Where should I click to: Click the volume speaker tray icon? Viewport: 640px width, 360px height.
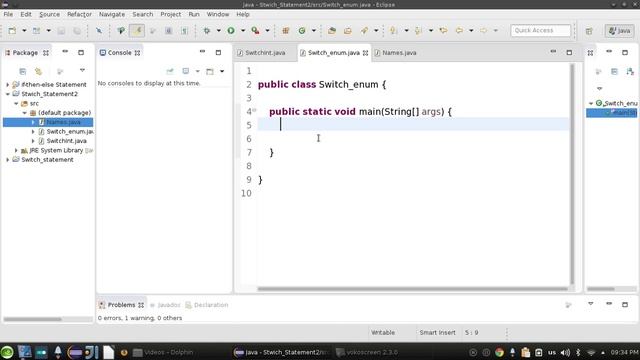pyautogui.click(x=565, y=352)
